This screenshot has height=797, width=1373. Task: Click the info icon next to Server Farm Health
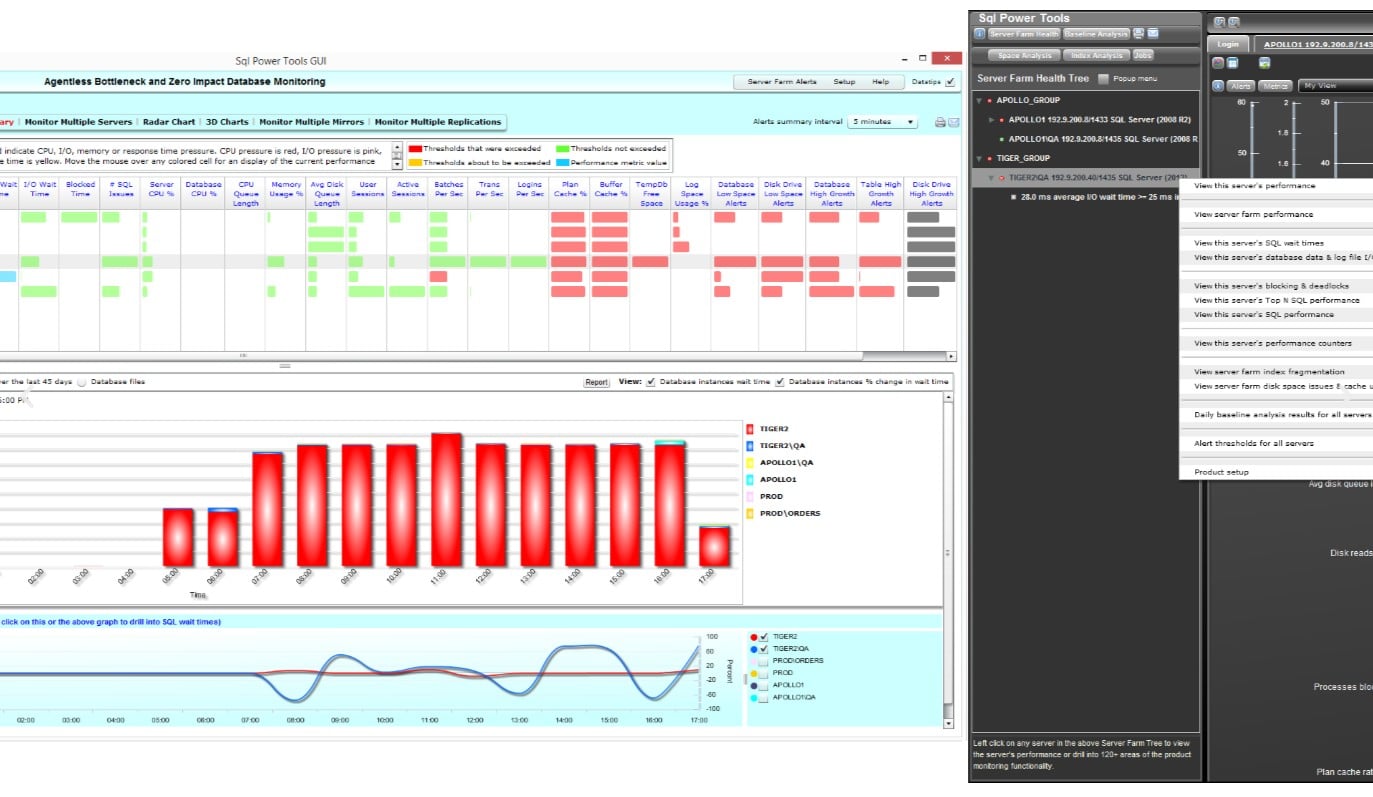(x=979, y=33)
